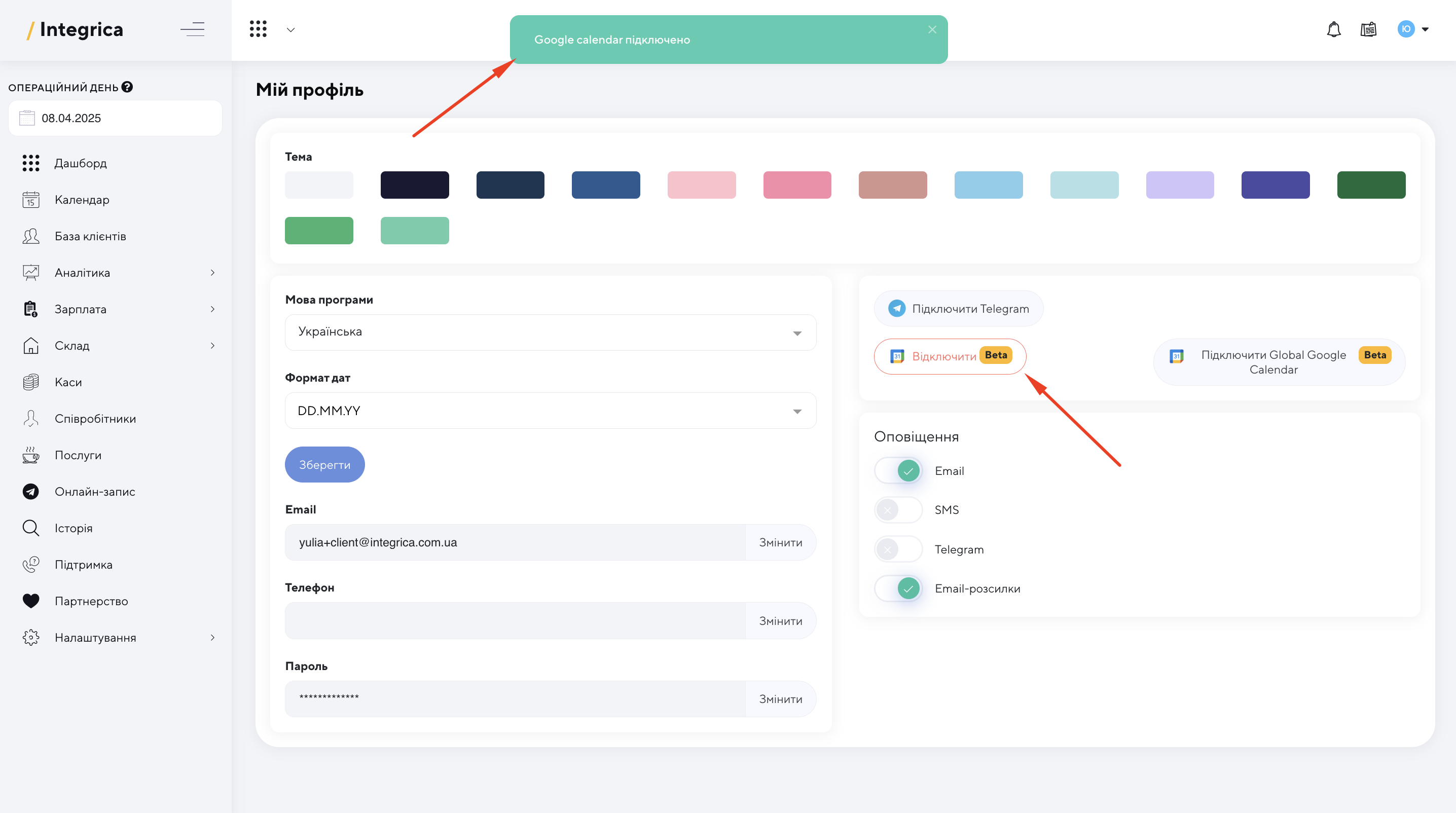Click the Integrica logo
The width and height of the screenshot is (1456, 813).
click(75, 29)
